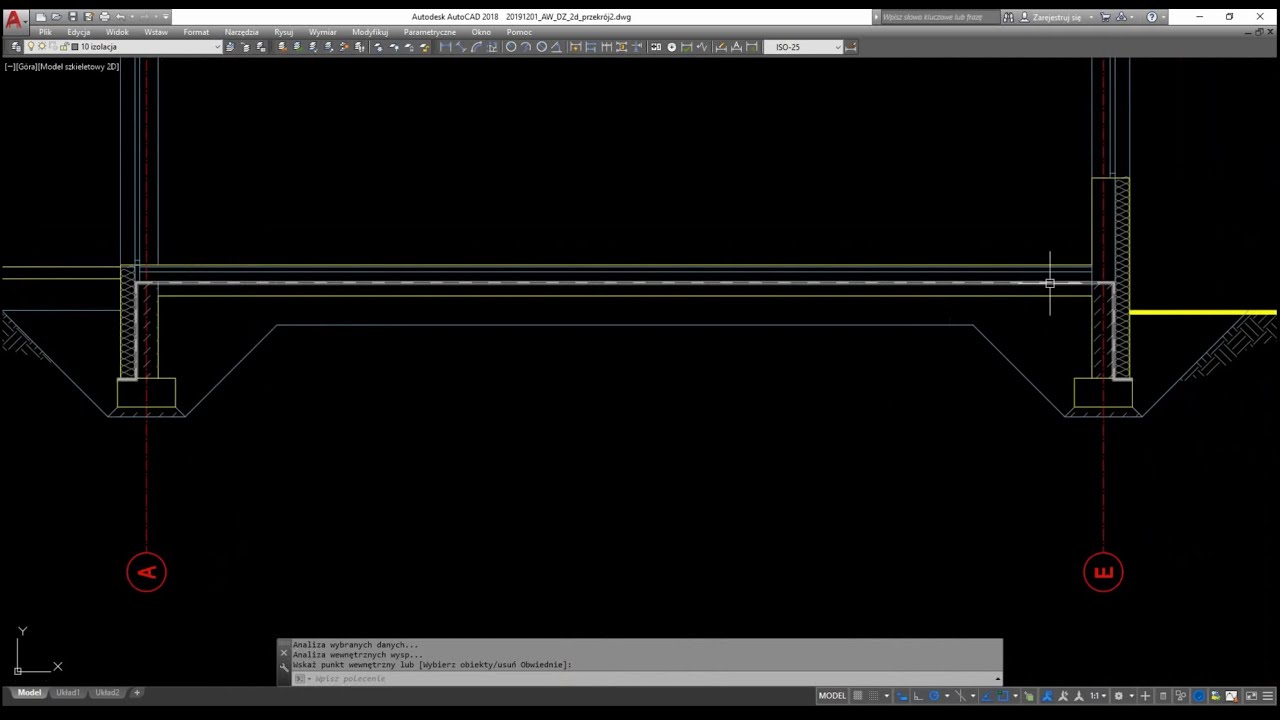Open the Widok menu

tap(117, 32)
